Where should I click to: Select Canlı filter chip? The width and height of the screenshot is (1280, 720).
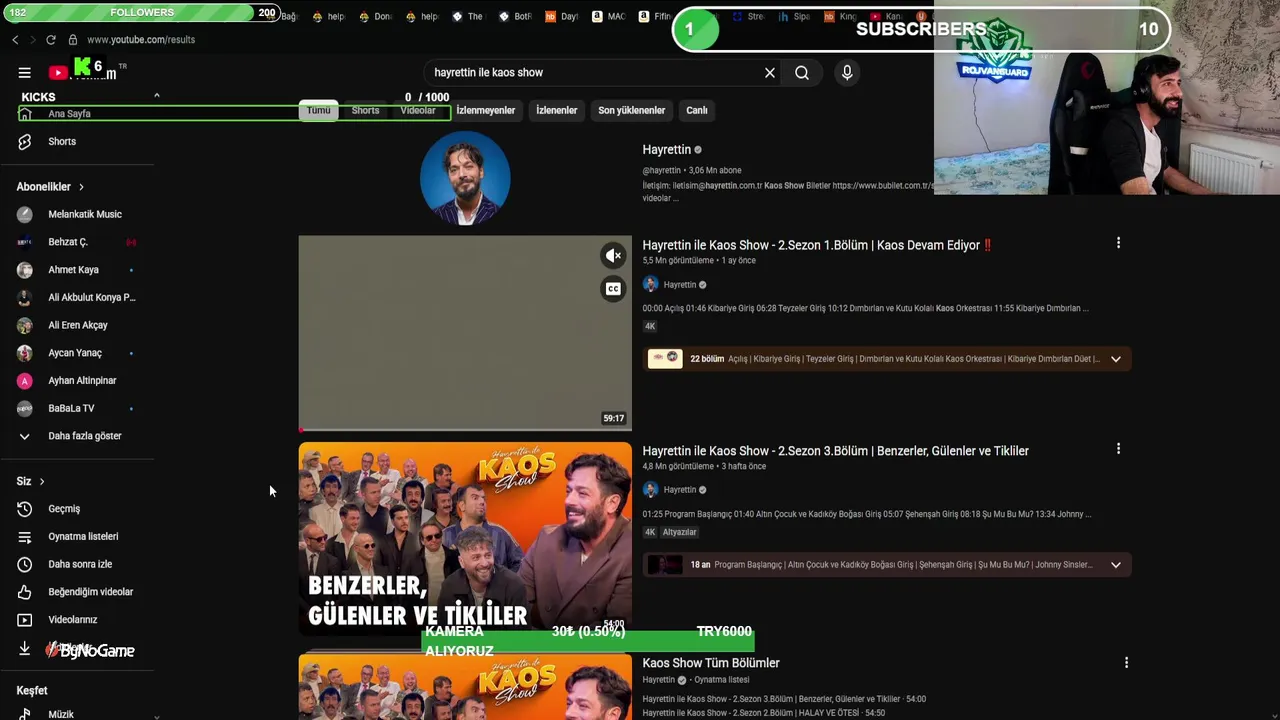coord(697,110)
